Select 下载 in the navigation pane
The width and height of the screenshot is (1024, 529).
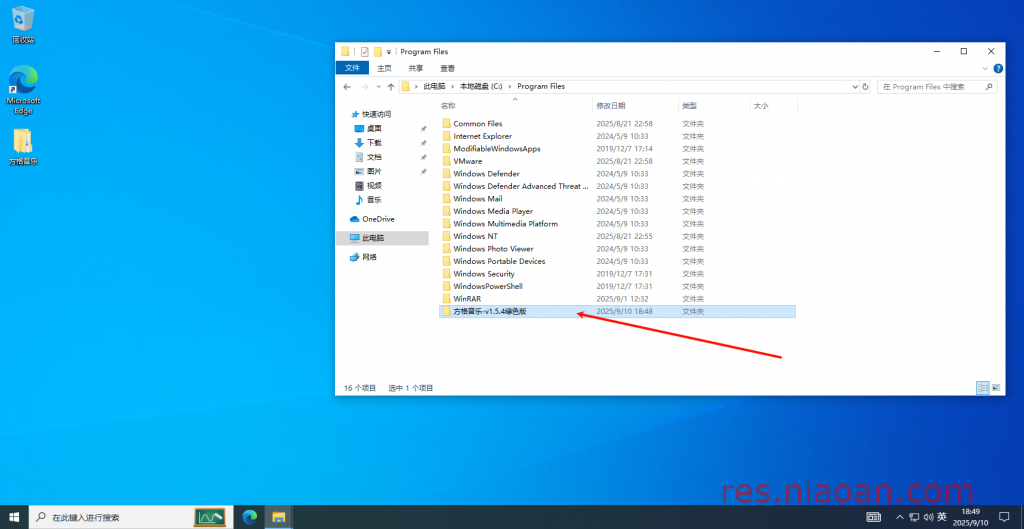click(374, 142)
